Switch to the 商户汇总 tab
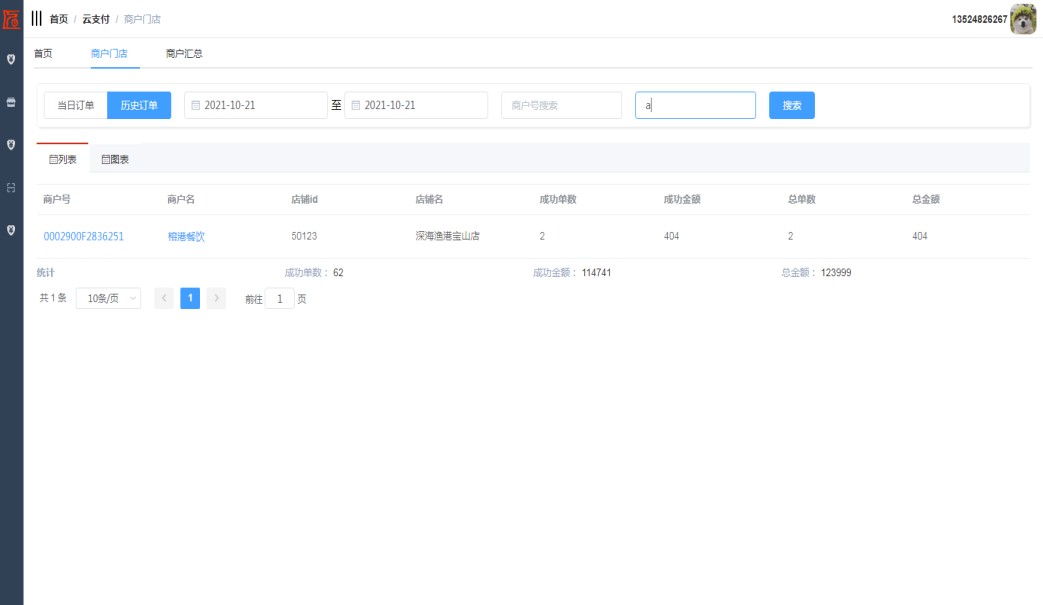Viewport: 1043px width, 605px height. (184, 54)
